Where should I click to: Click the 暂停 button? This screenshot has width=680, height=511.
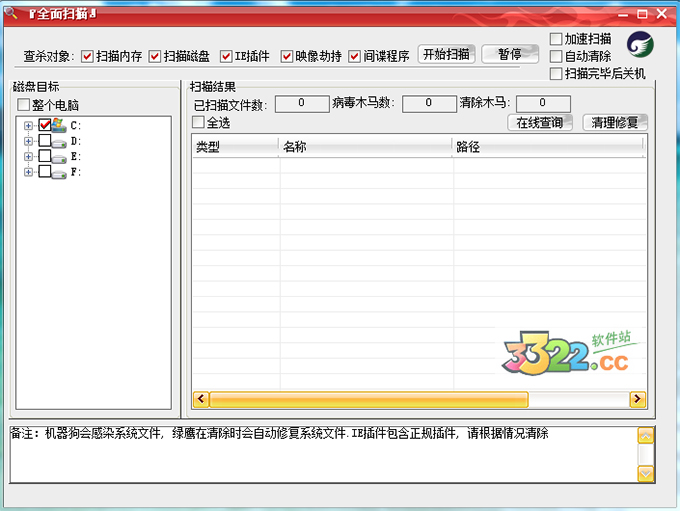tap(510, 54)
